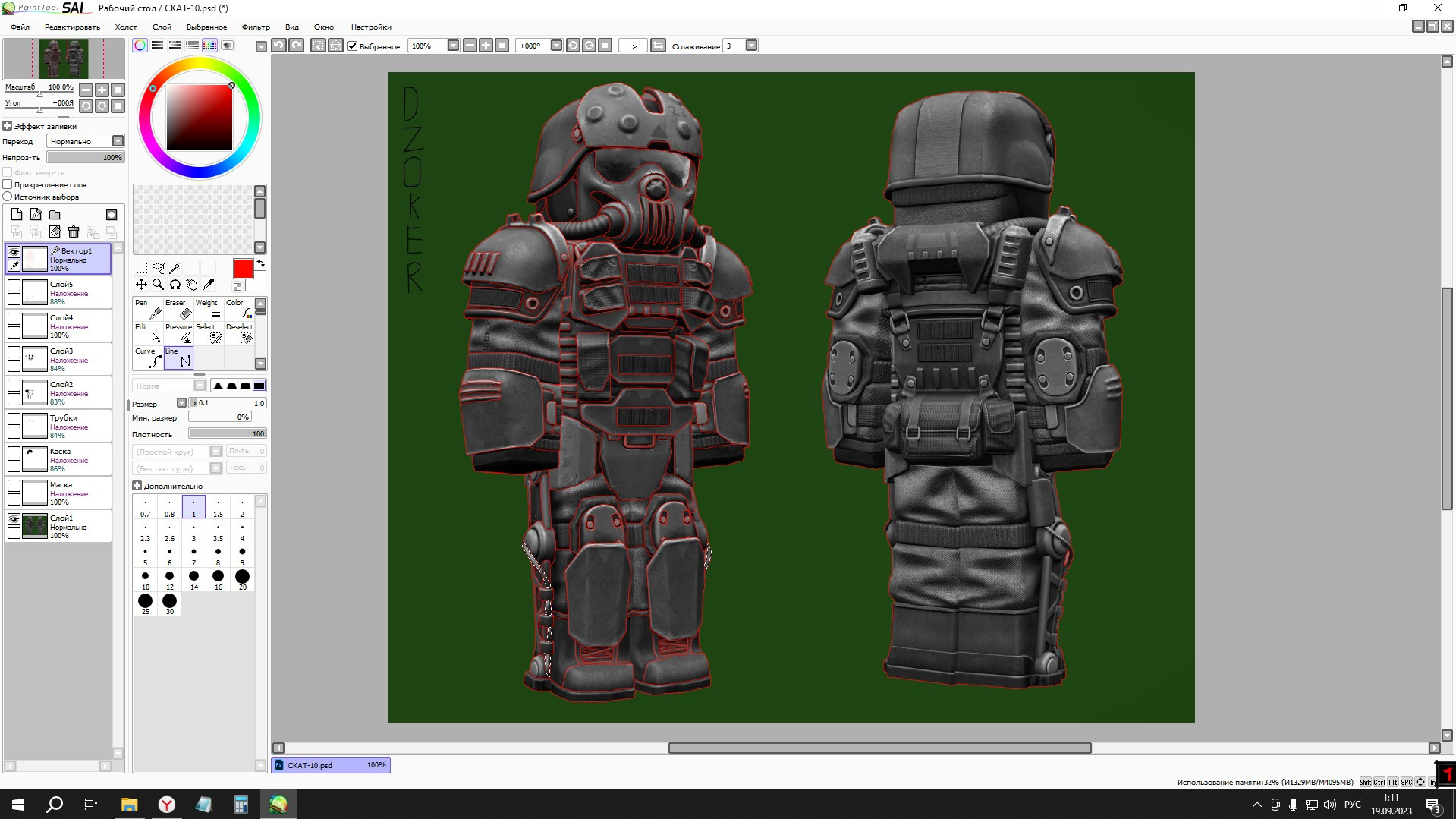The width and height of the screenshot is (1456, 819).
Task: Clear layer with the eraser-page icon
Action: coord(55,232)
